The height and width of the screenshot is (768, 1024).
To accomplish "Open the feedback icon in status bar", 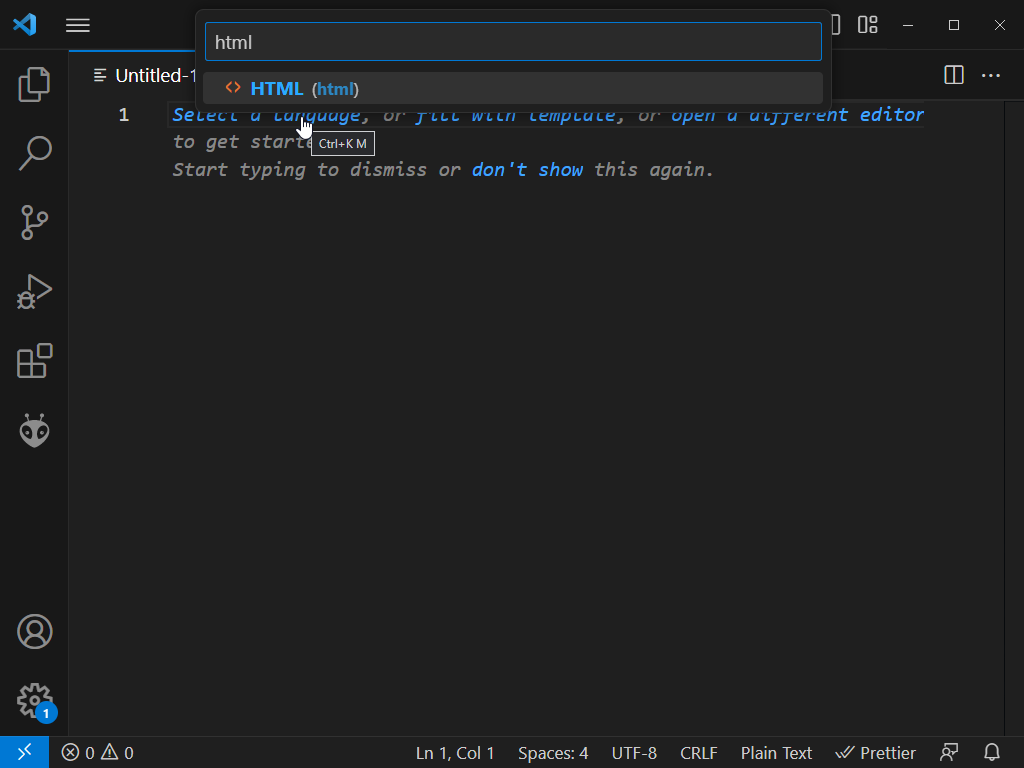I will click(x=949, y=752).
